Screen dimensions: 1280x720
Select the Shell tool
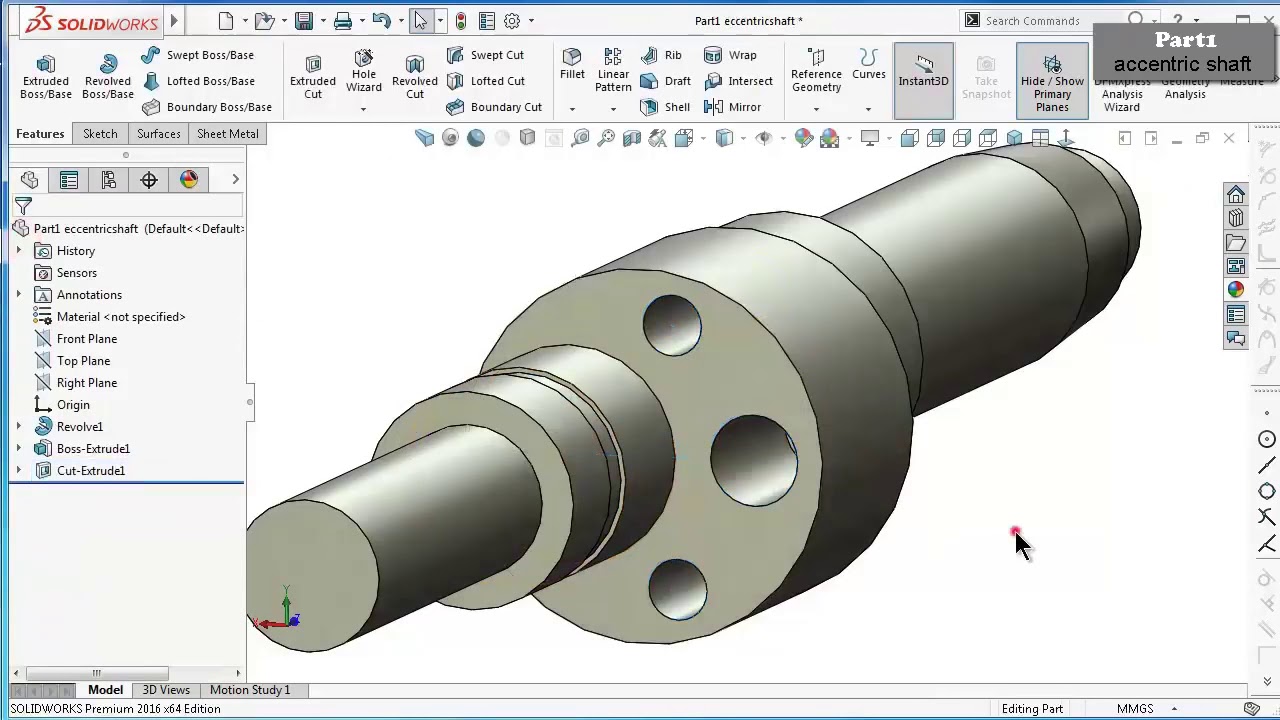(x=665, y=107)
